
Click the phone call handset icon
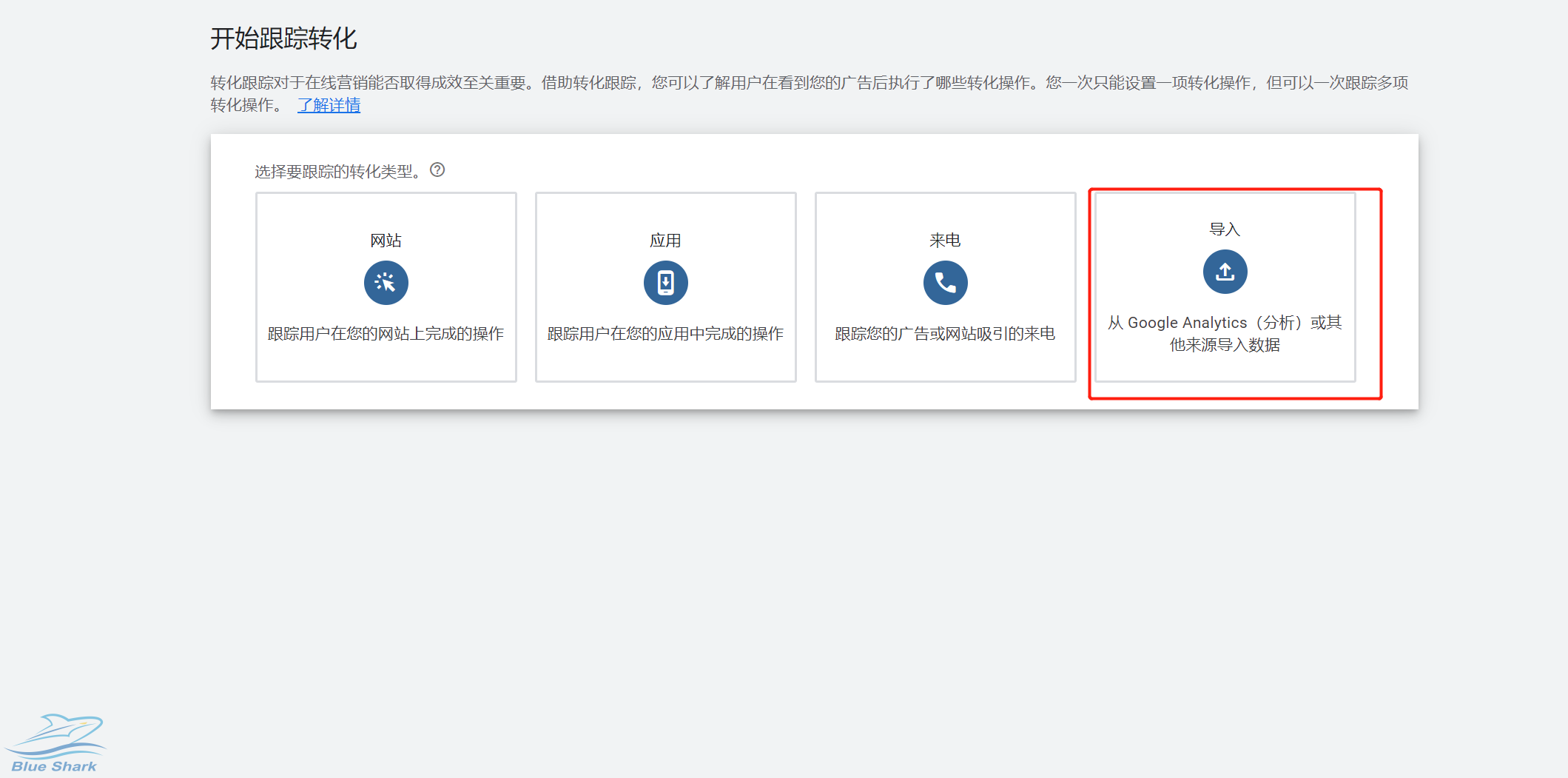(945, 283)
